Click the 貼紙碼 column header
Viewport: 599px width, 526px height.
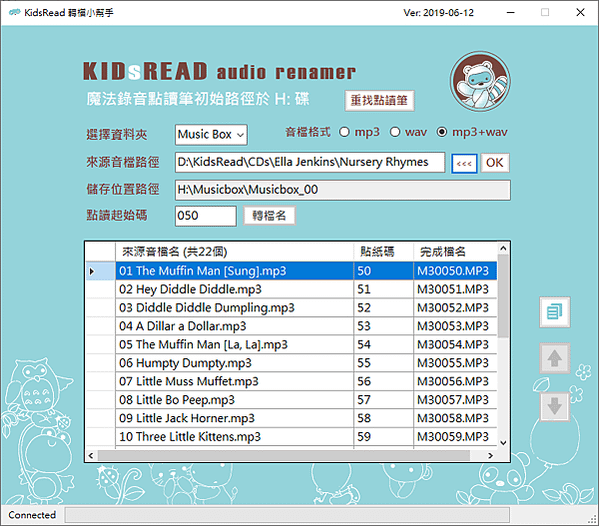[x=383, y=251]
